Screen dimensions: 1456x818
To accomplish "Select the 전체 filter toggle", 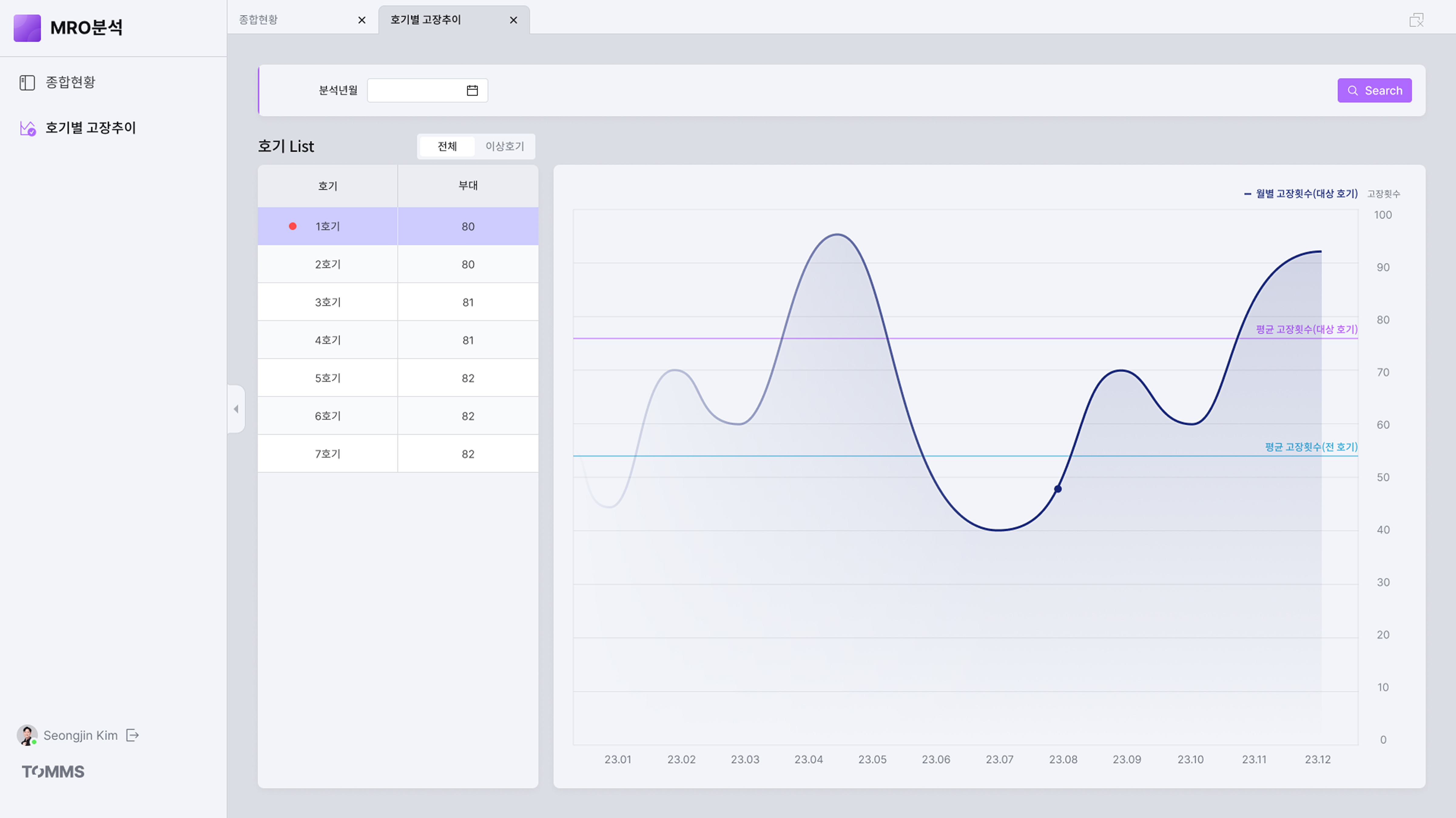I will (x=447, y=147).
